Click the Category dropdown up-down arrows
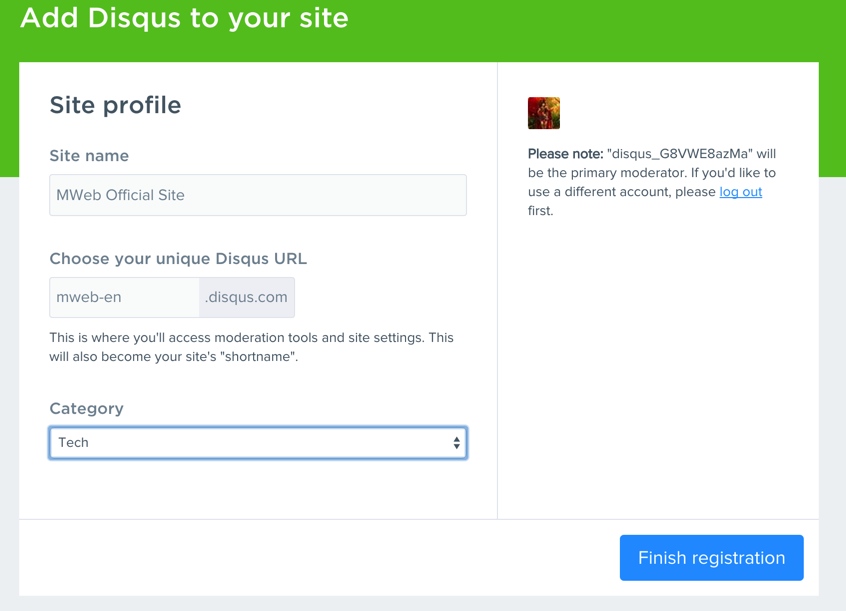The image size is (846, 611). 456,443
